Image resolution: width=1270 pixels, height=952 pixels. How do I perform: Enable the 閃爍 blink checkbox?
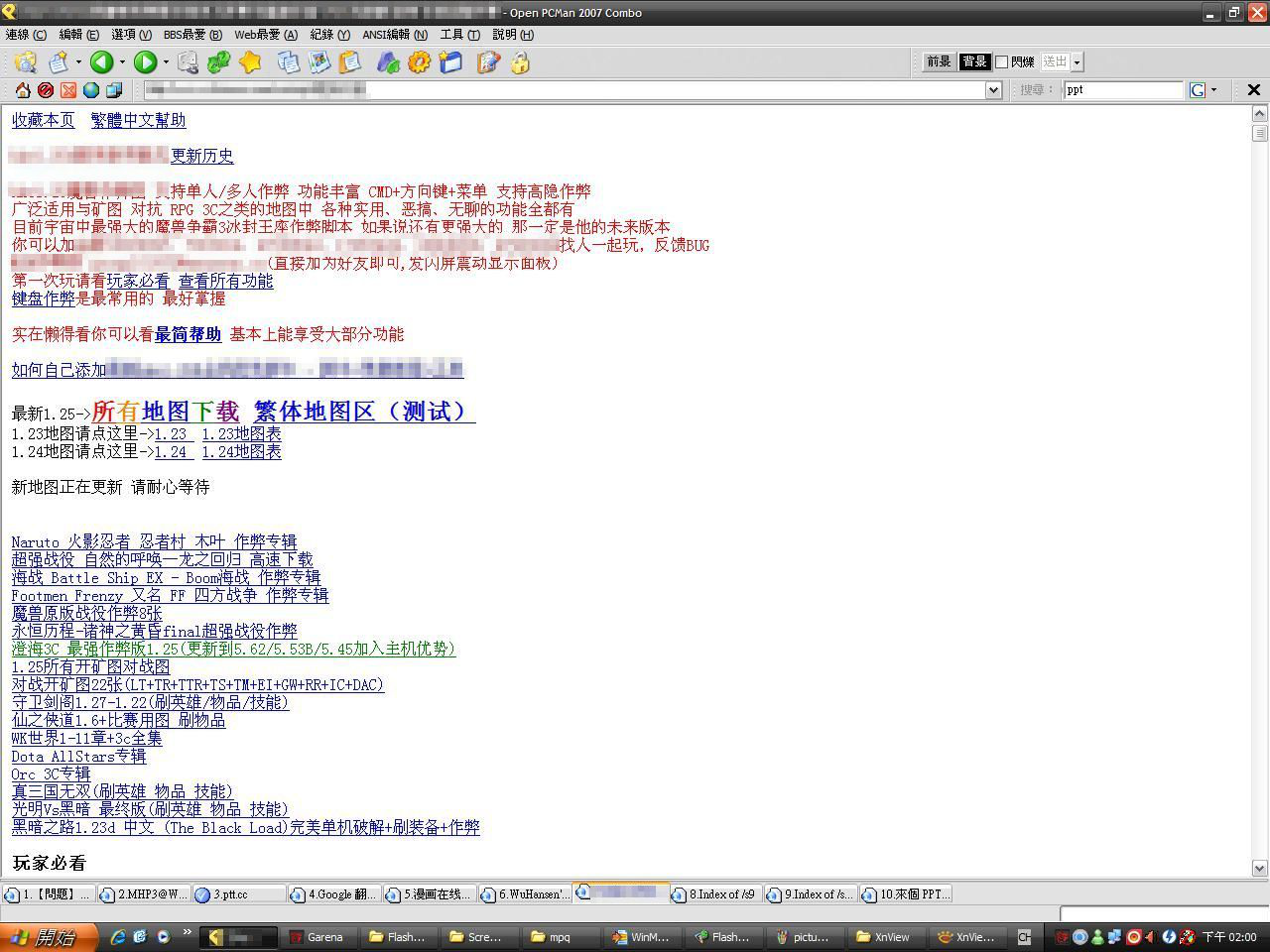coord(1001,61)
